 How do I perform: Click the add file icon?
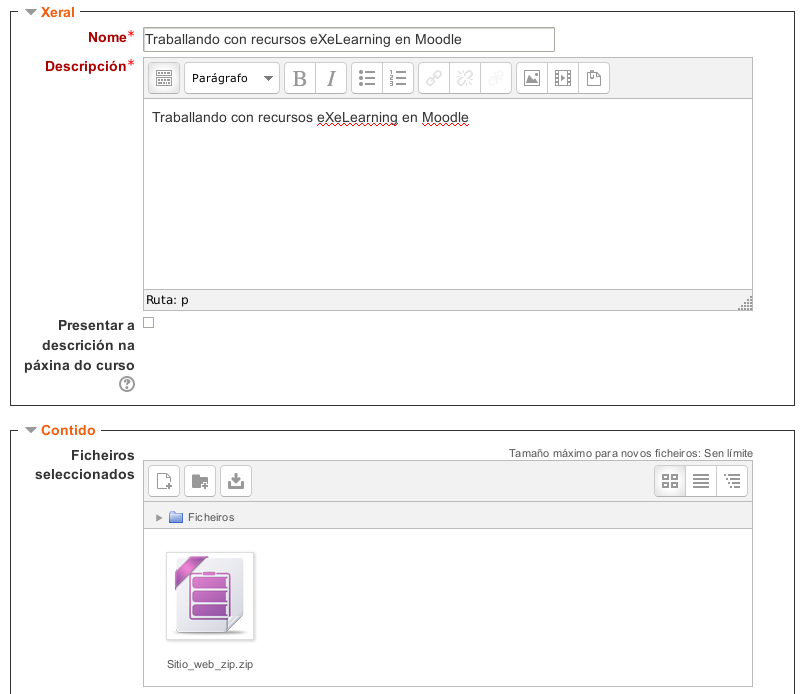tap(164, 481)
